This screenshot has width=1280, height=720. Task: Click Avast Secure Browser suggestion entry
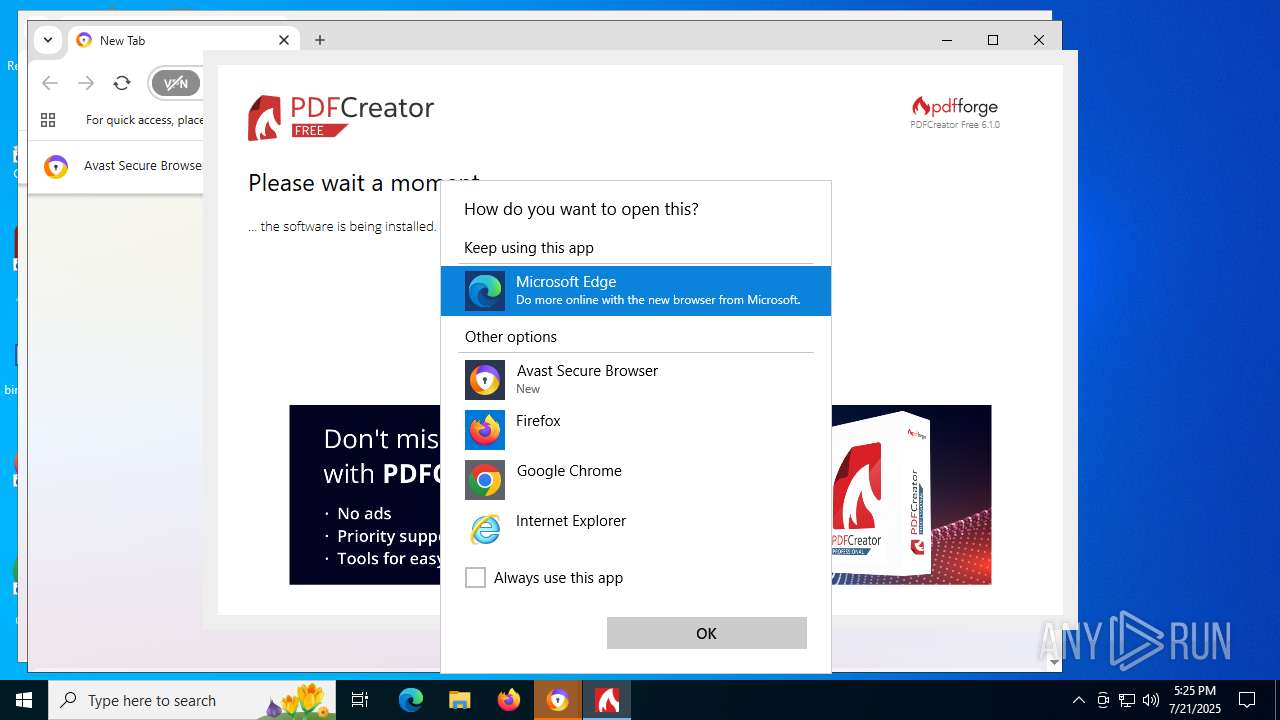pyautogui.click(x=122, y=166)
